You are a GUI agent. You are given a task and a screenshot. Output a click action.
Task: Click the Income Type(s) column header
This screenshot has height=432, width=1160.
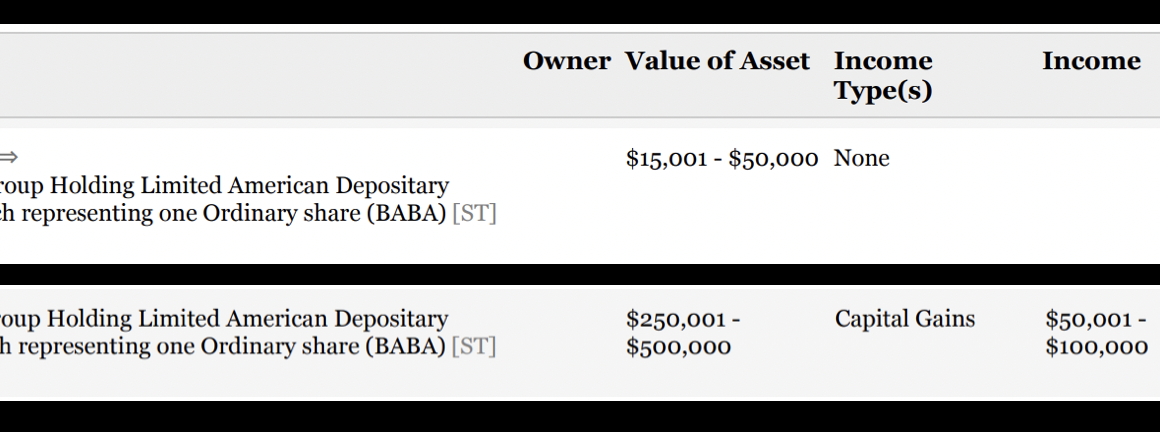[x=883, y=75]
